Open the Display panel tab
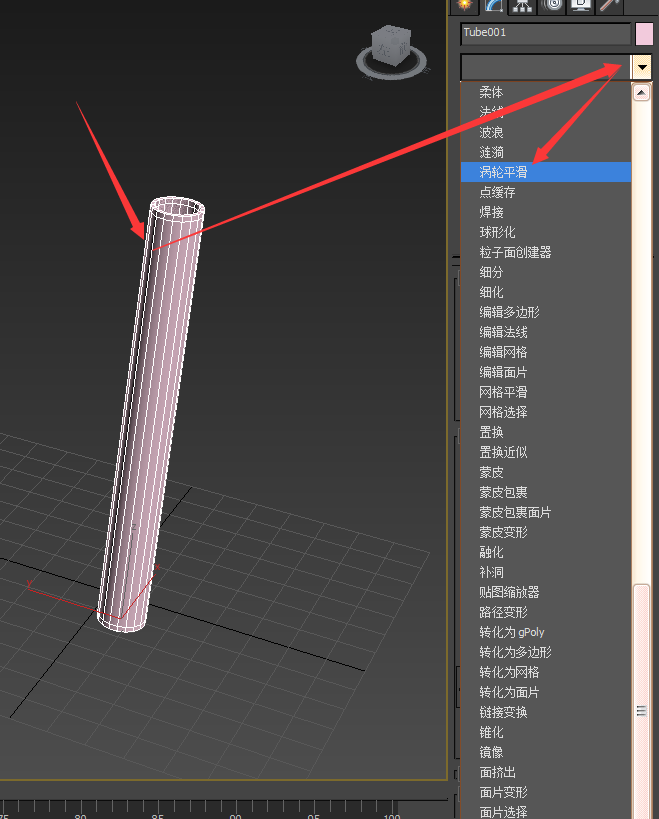The width and height of the screenshot is (659, 819). click(x=580, y=5)
